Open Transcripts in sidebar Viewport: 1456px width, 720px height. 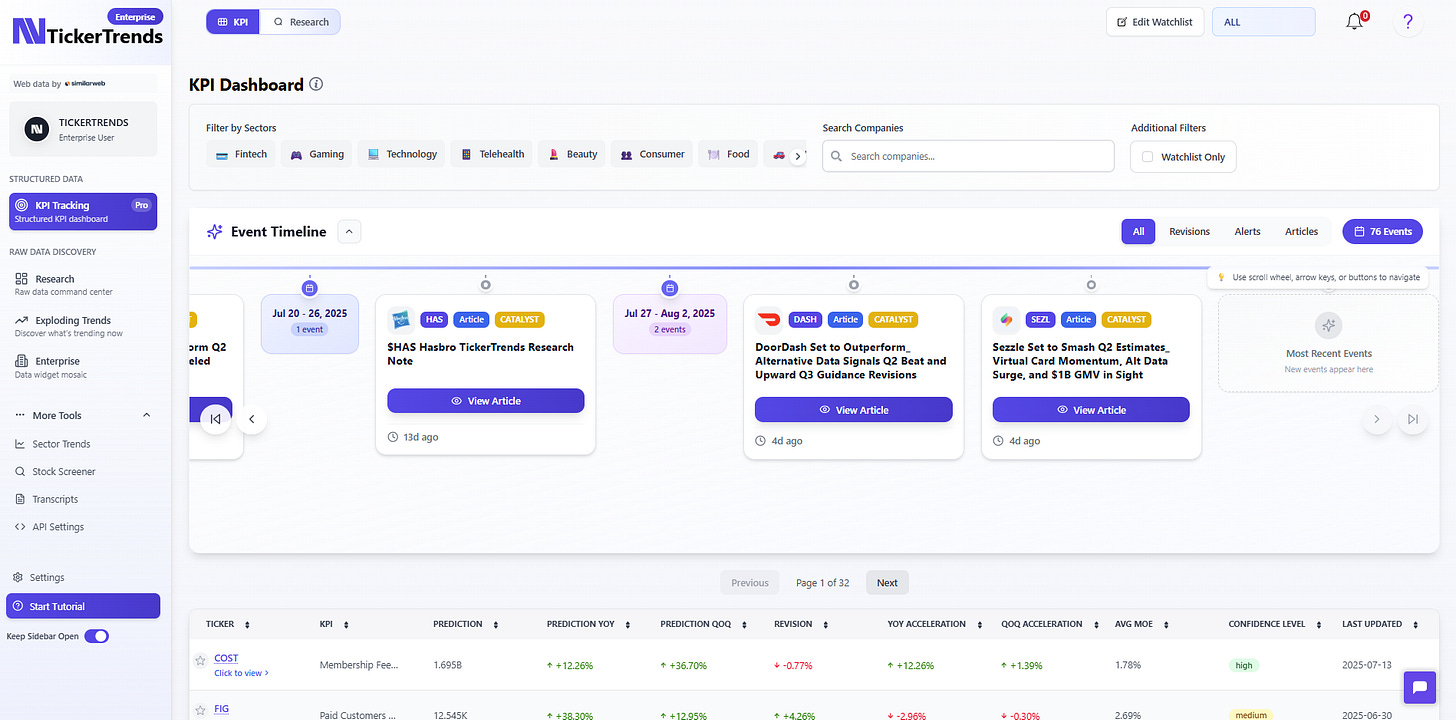point(55,499)
